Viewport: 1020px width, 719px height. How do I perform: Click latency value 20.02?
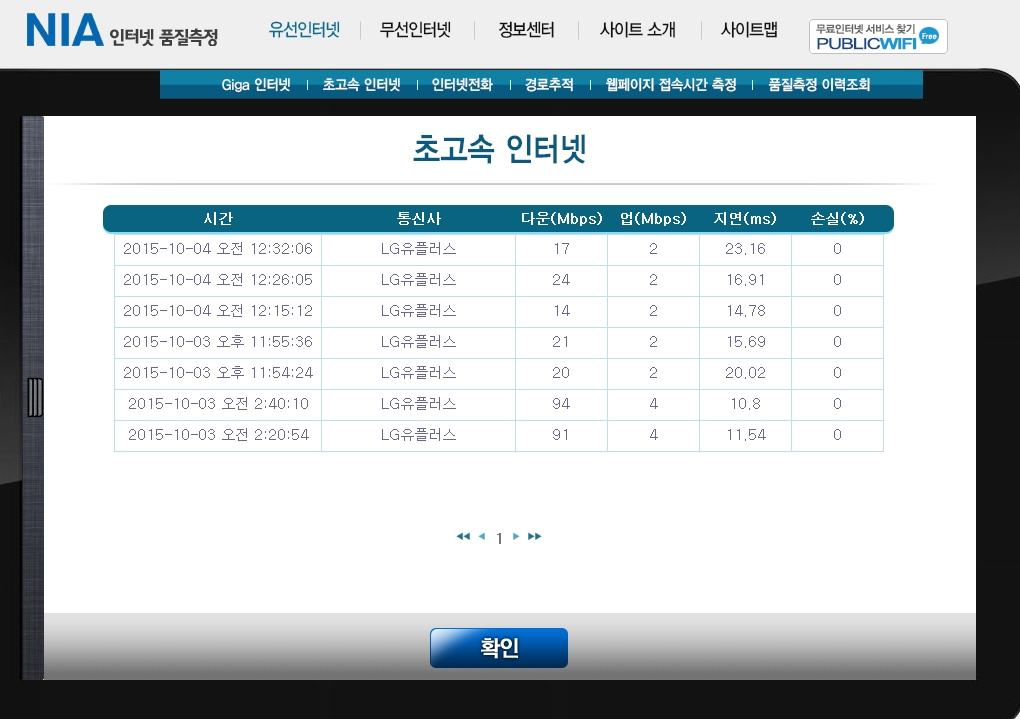coord(745,373)
